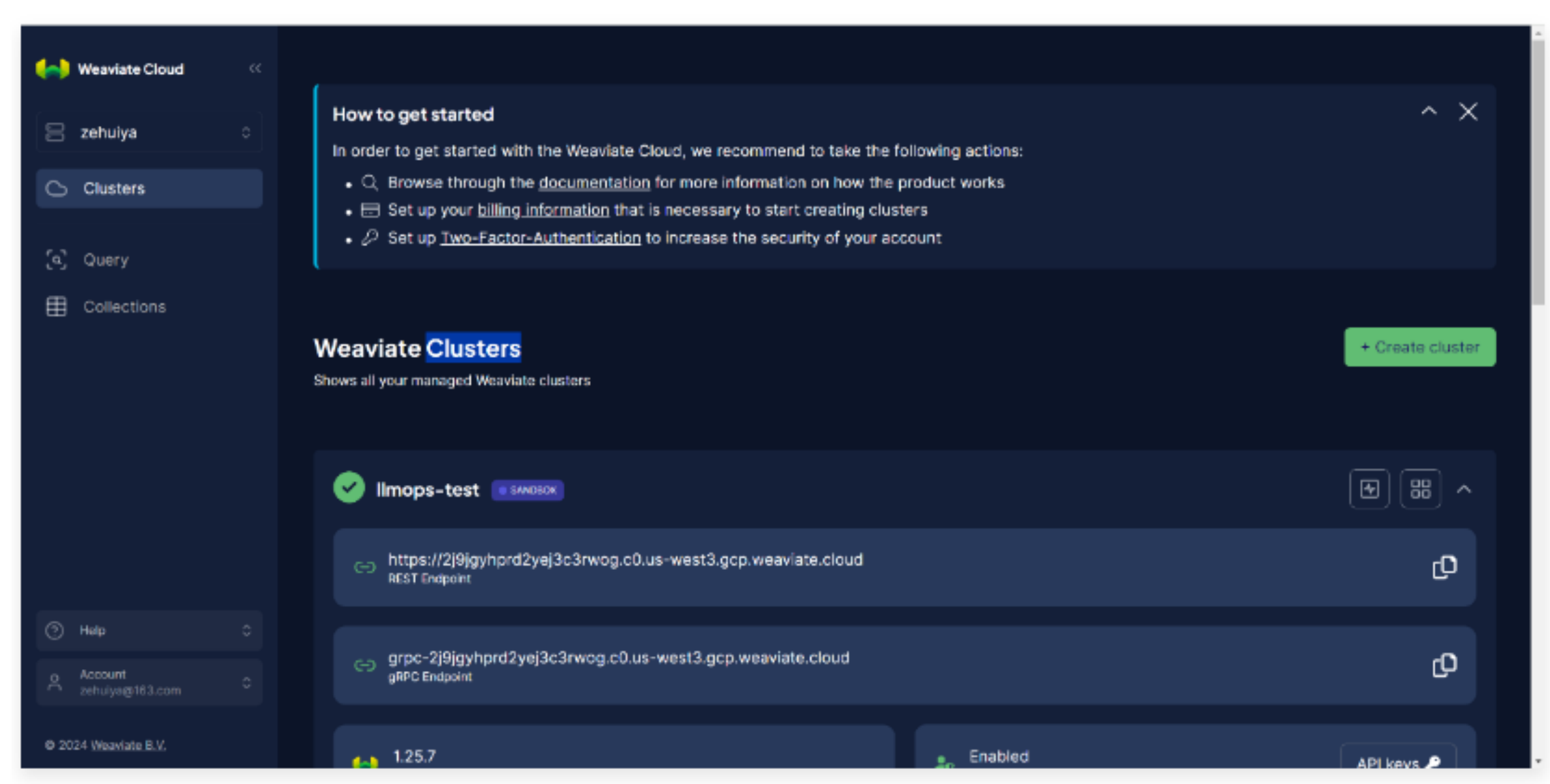Image resolution: width=1550 pixels, height=784 pixels.
Task: Click the Weaviate Cloud logo
Action: 52,68
